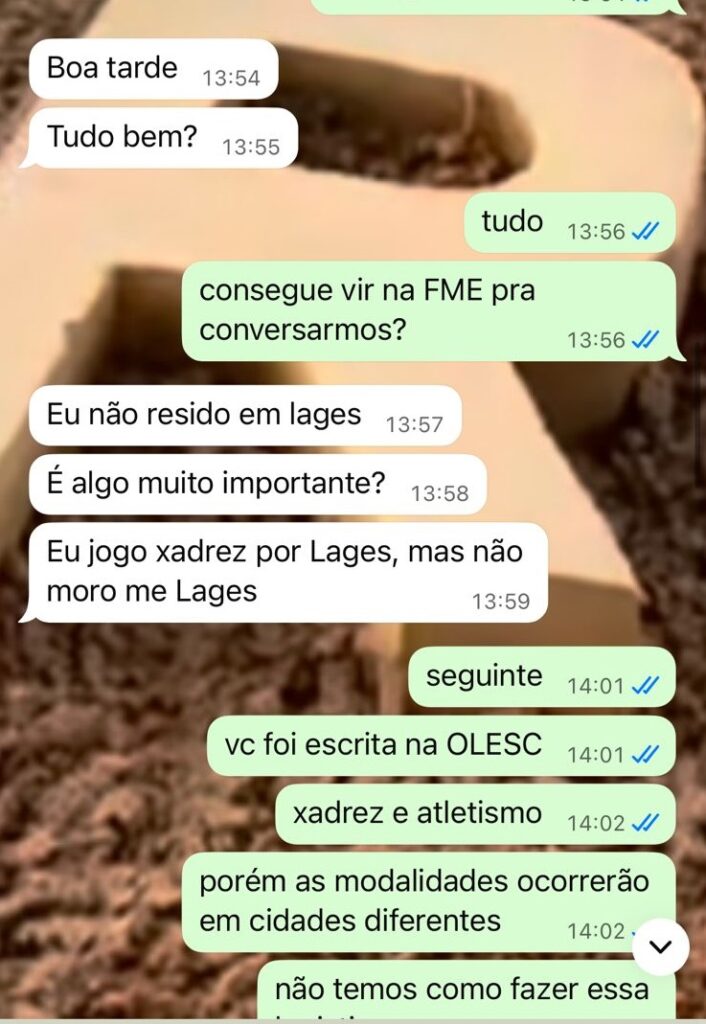Tap read ticks on "vc foi escrita na OLESC"
Screen dimensions: 706x1024
[645, 754]
